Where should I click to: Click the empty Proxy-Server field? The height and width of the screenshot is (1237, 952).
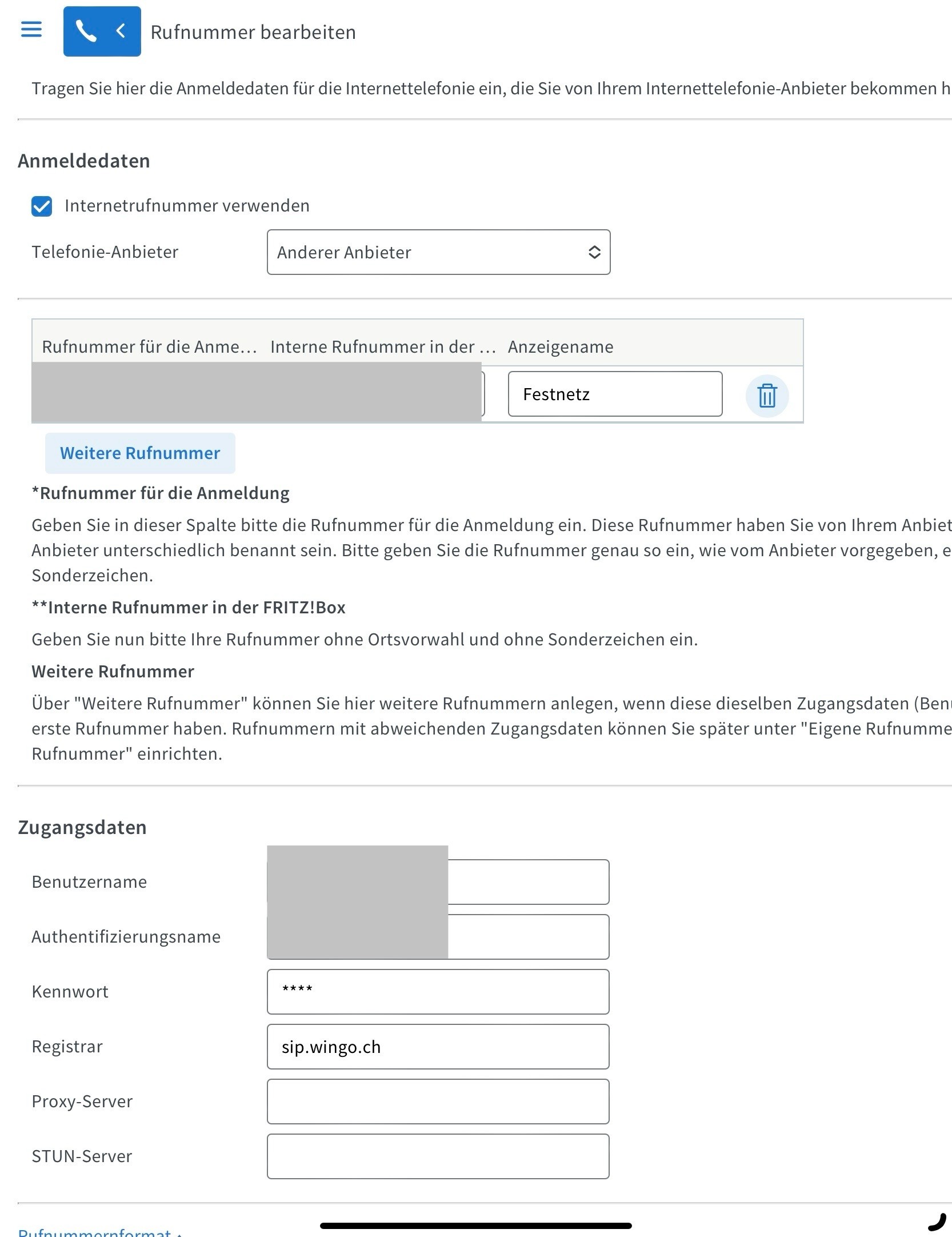click(438, 1102)
